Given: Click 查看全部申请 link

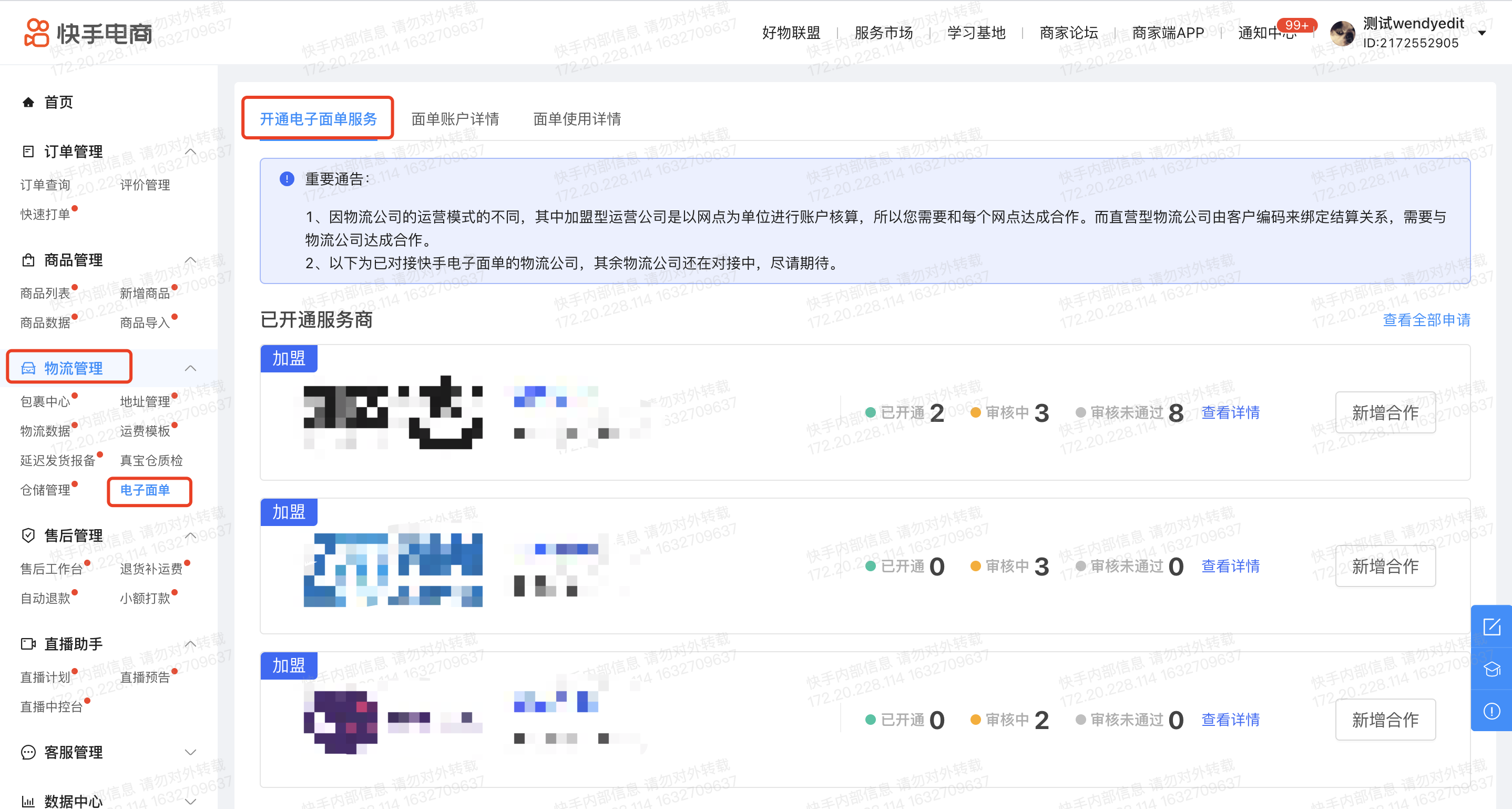Looking at the screenshot, I should pyautogui.click(x=1426, y=319).
